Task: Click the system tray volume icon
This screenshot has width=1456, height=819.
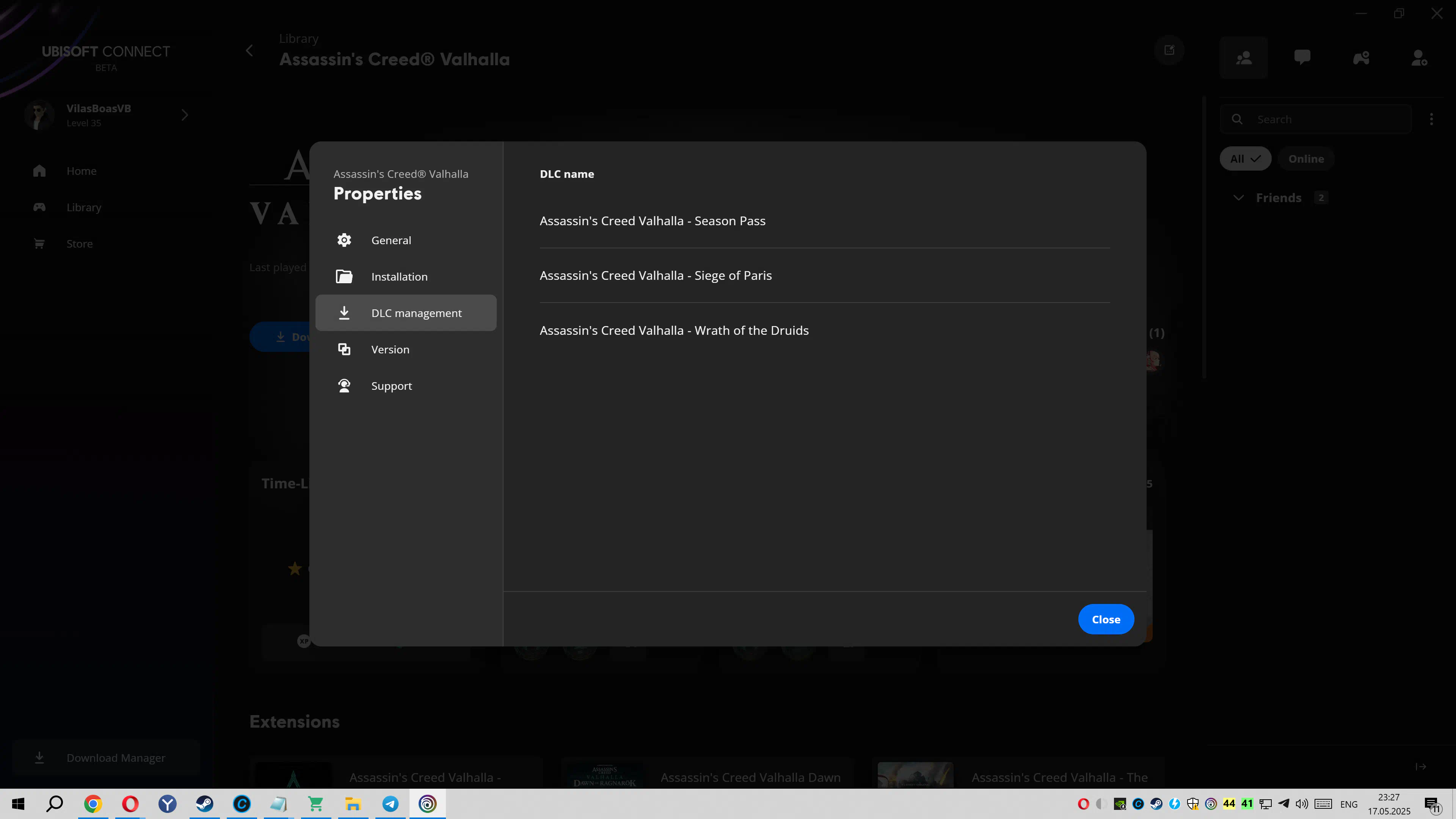Action: (1302, 804)
